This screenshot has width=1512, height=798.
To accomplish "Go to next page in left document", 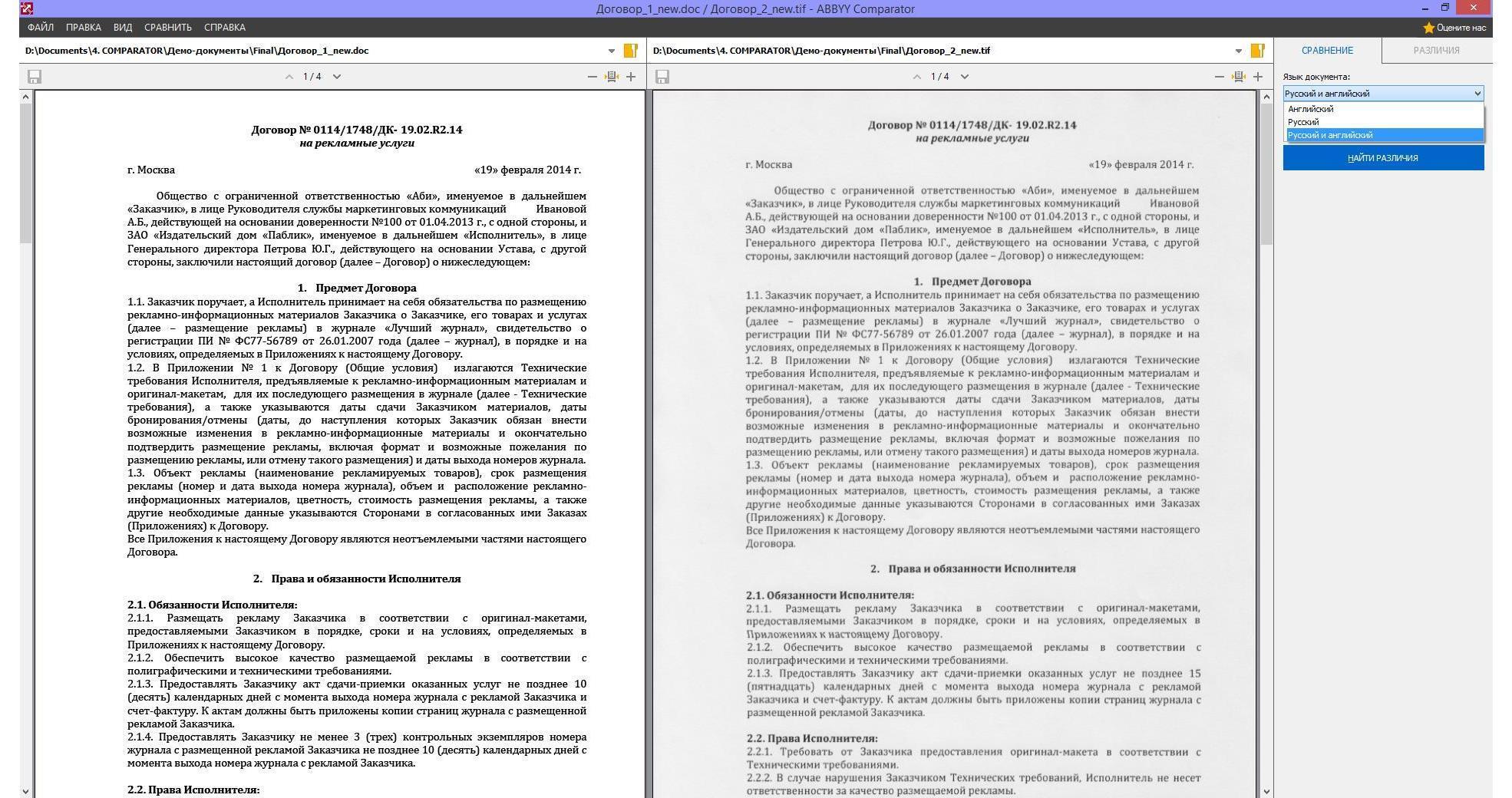I will 336,77.
